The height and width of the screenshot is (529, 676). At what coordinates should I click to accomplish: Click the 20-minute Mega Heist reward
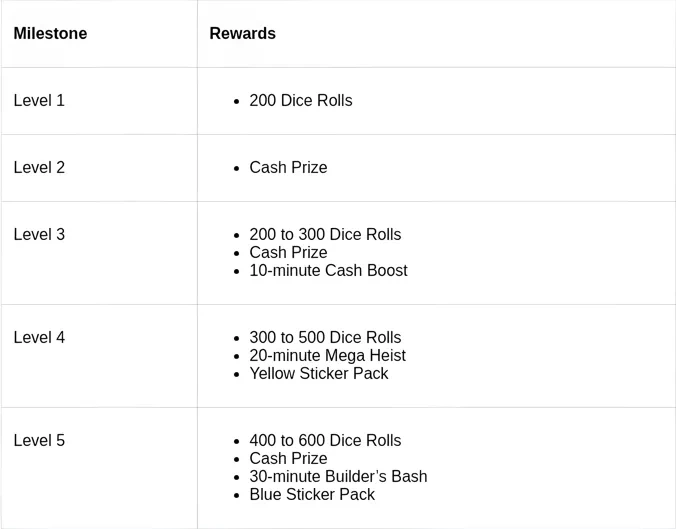click(327, 356)
